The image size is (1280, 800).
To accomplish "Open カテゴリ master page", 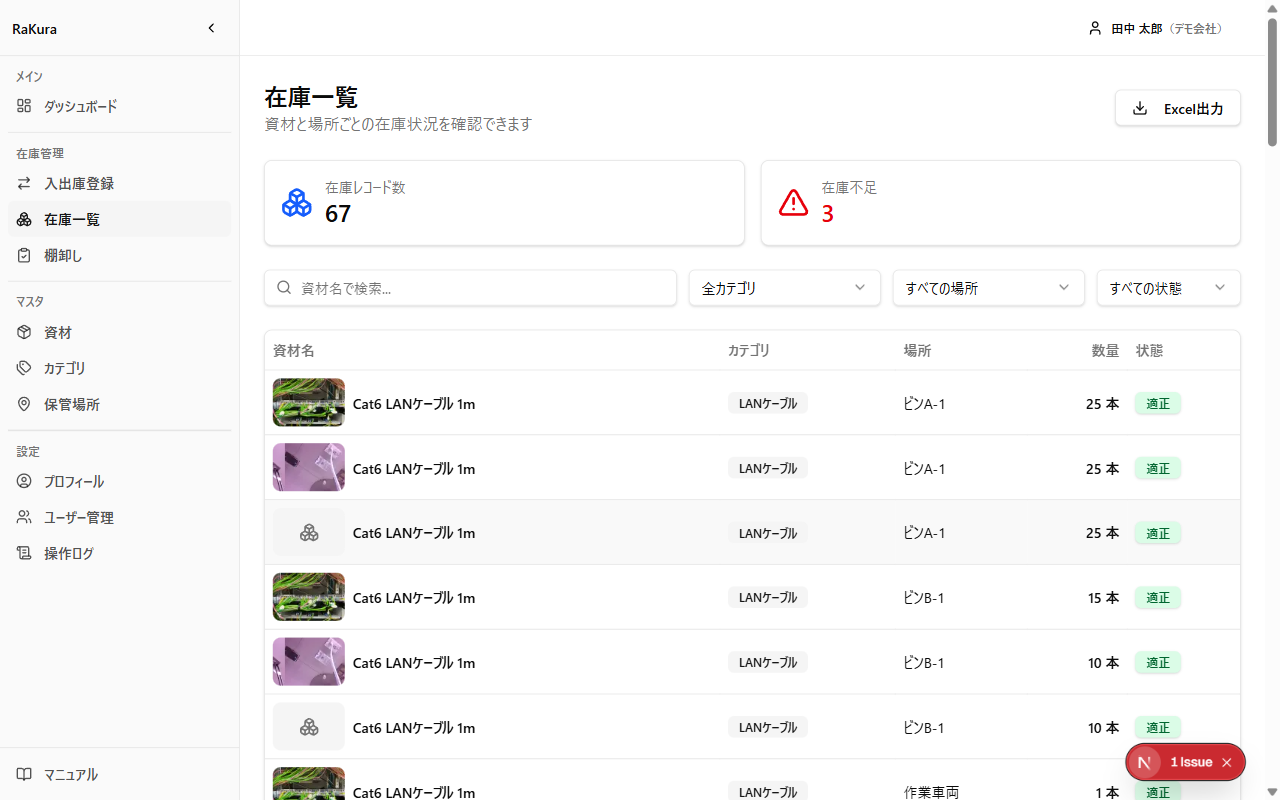I will (x=120, y=369).
